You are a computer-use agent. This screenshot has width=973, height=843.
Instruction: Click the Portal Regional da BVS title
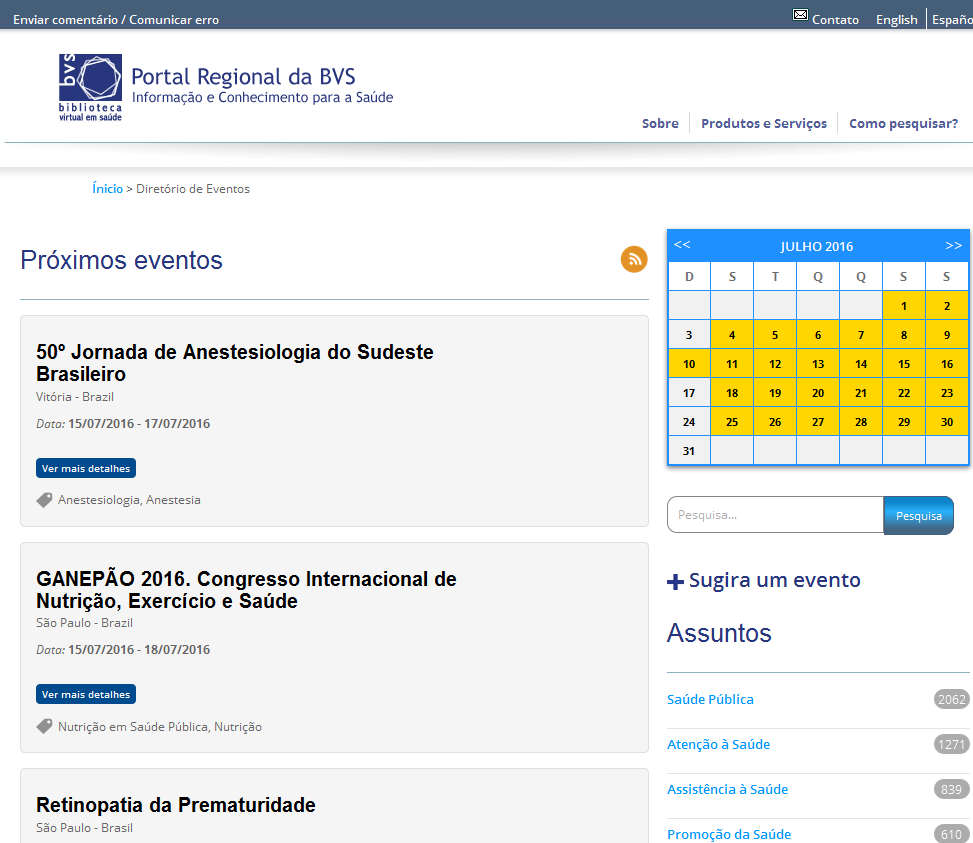point(243,77)
